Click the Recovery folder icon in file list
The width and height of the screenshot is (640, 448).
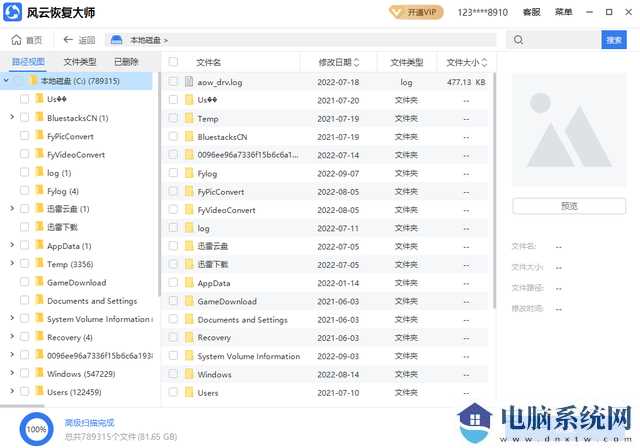click(189, 337)
